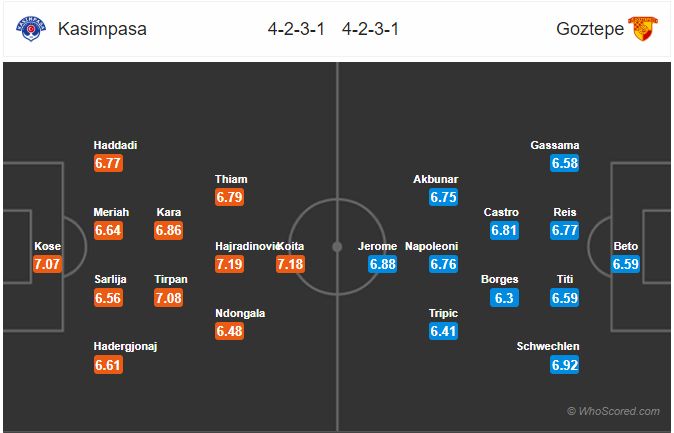
Task: Click Hajradinovic's 7.19 rating badge
Action: (x=230, y=264)
